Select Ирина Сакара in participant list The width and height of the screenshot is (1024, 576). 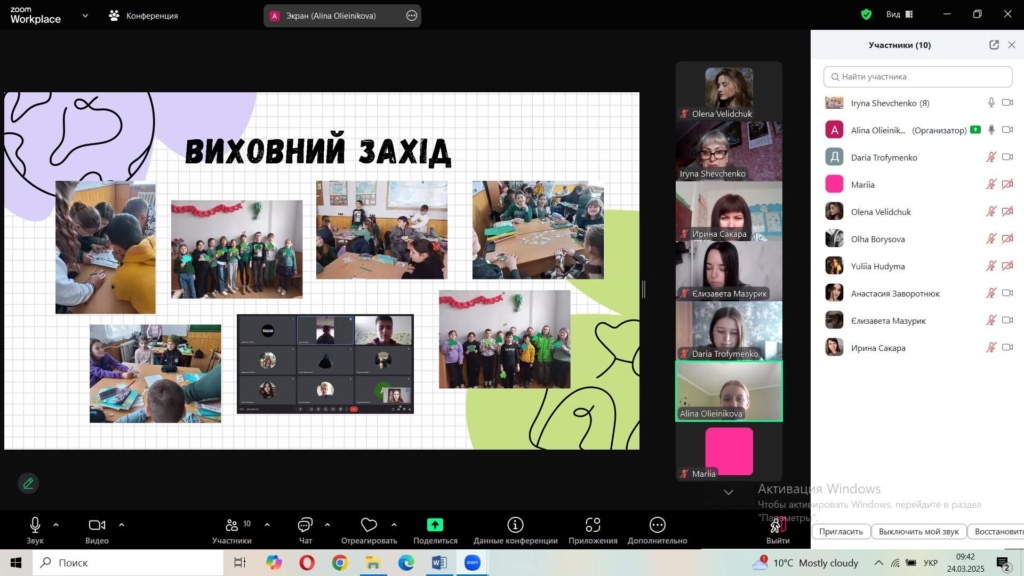(918, 347)
